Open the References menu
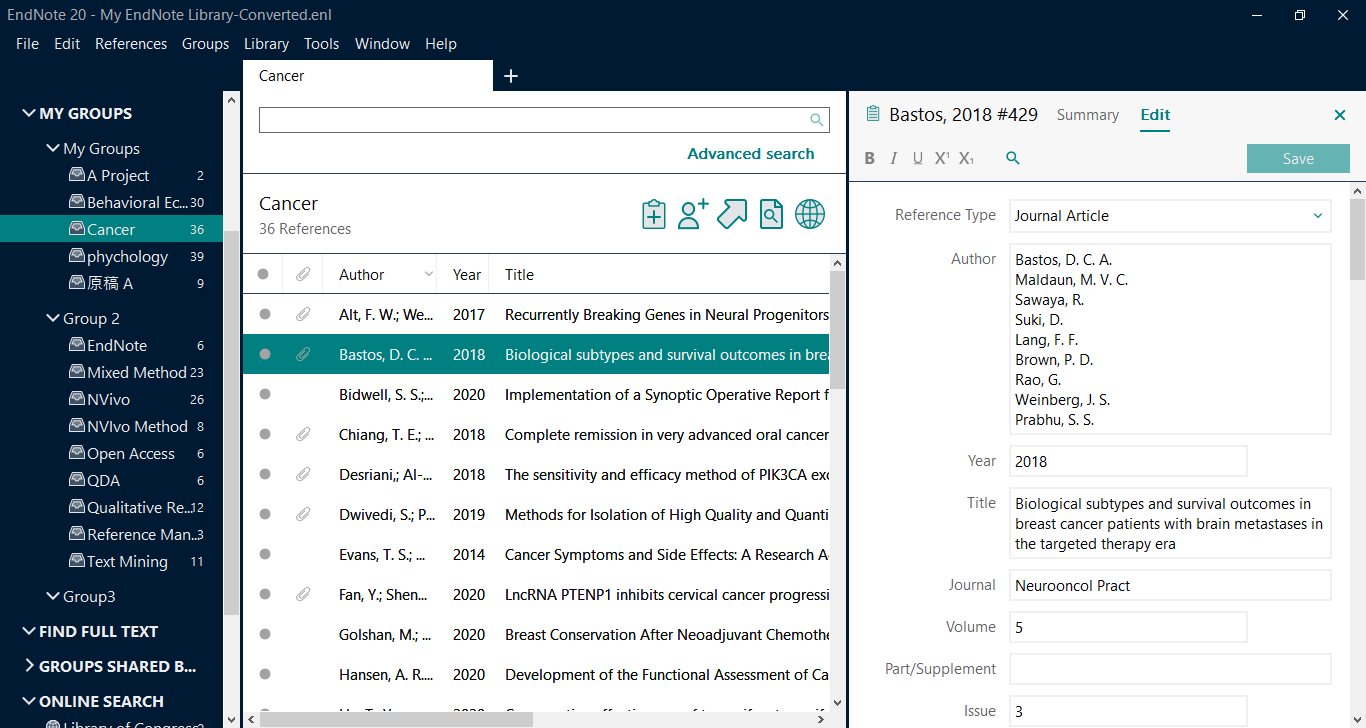Viewport: 1366px width, 728px height. click(x=131, y=44)
